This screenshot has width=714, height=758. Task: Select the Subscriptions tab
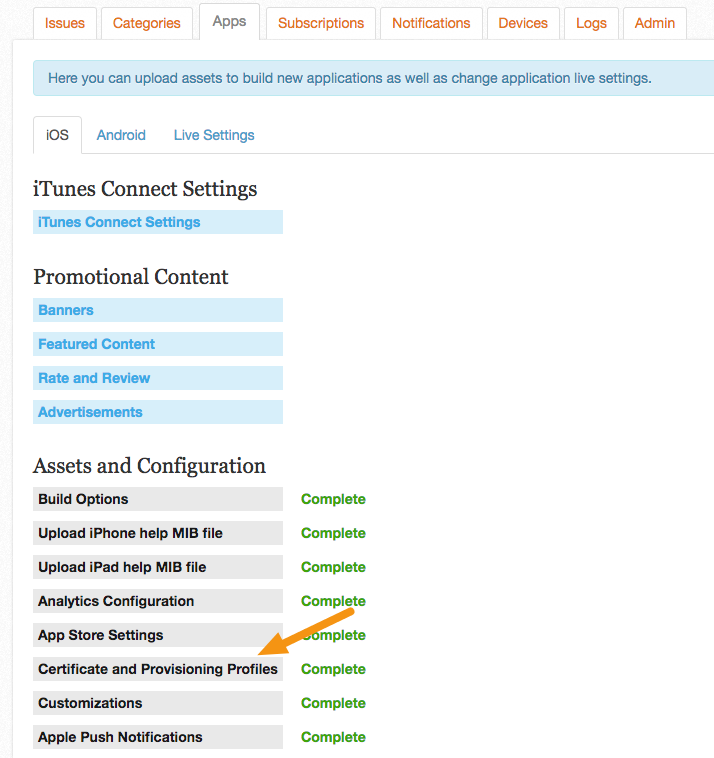pos(321,23)
